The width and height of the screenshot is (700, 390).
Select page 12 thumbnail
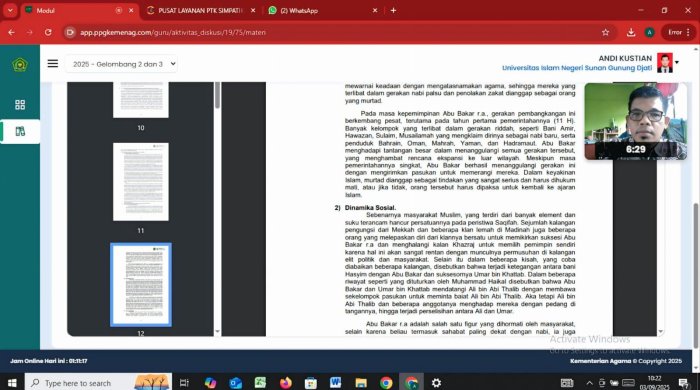pos(141,285)
